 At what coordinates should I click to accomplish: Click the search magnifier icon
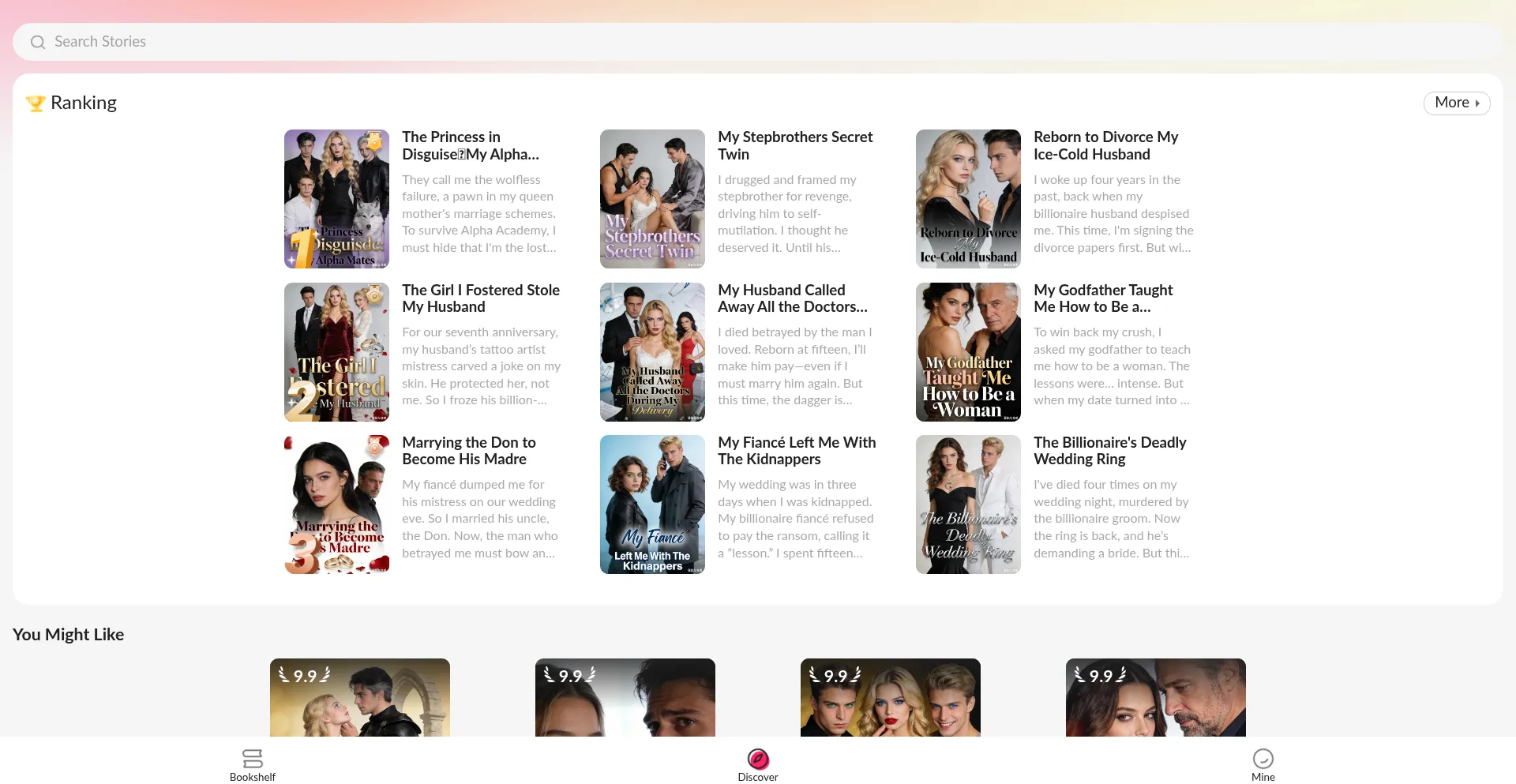click(x=37, y=42)
